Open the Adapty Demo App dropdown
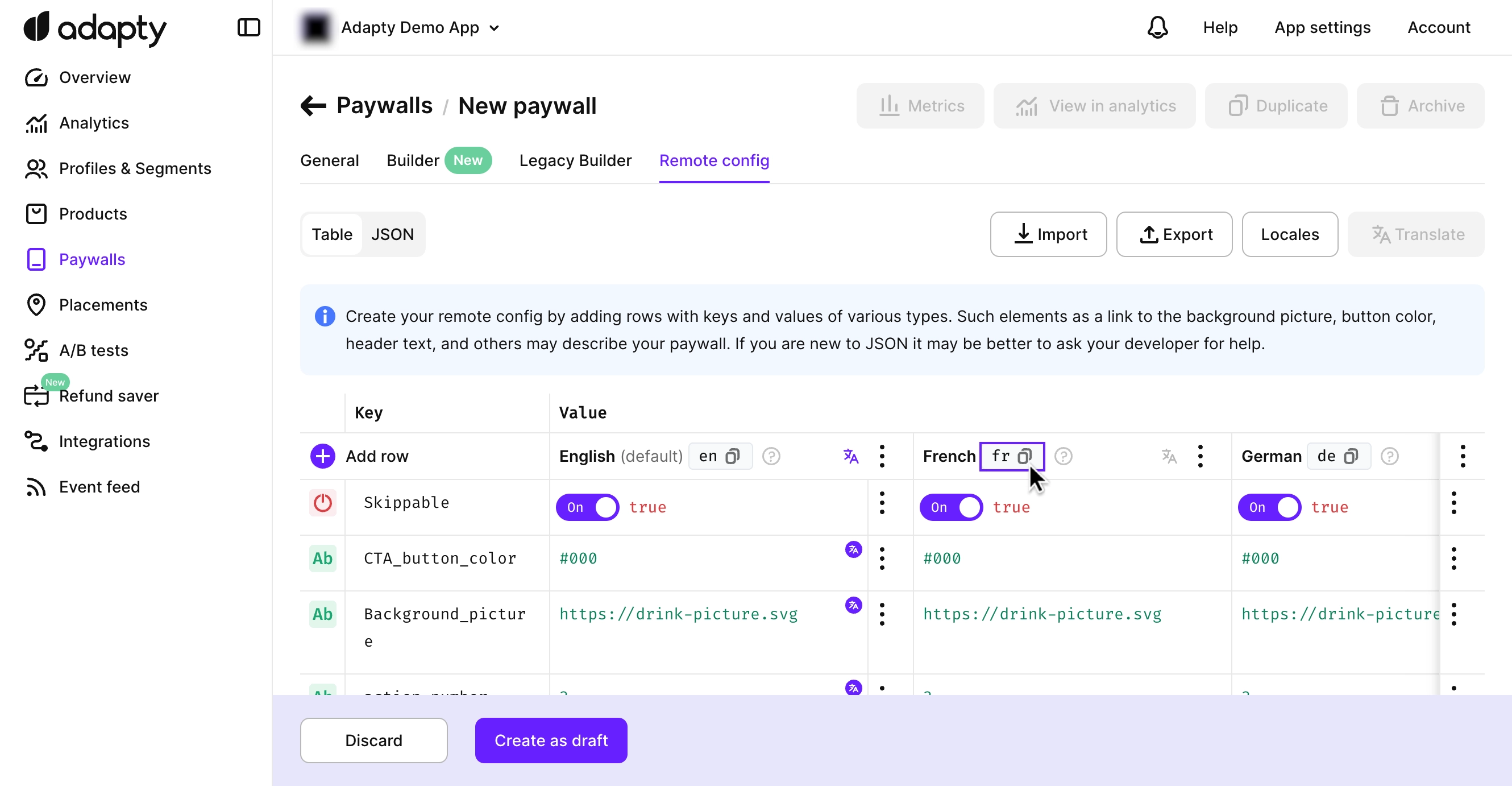This screenshot has height=786, width=1512. coord(419,28)
